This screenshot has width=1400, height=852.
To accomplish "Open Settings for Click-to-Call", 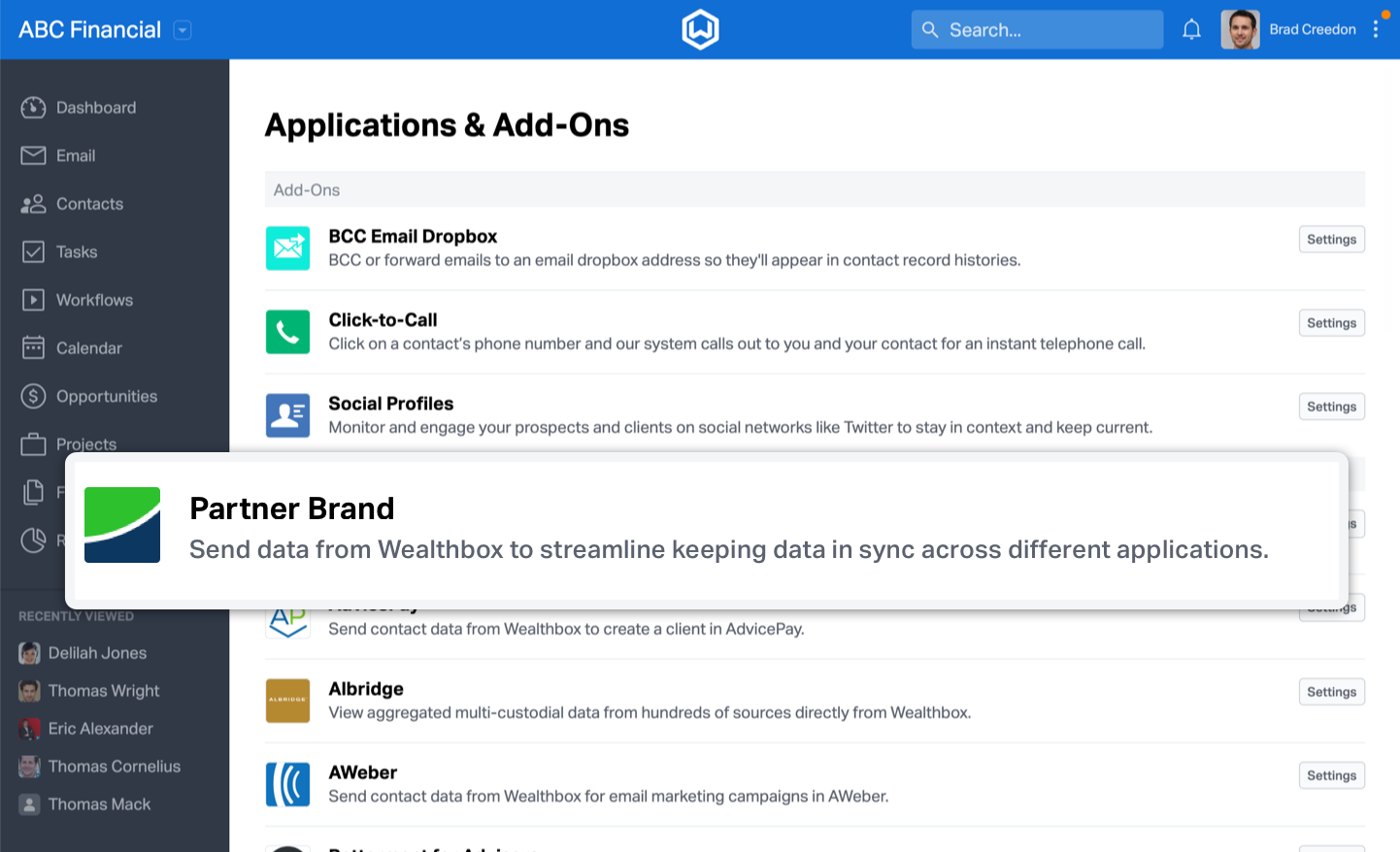I will point(1332,323).
